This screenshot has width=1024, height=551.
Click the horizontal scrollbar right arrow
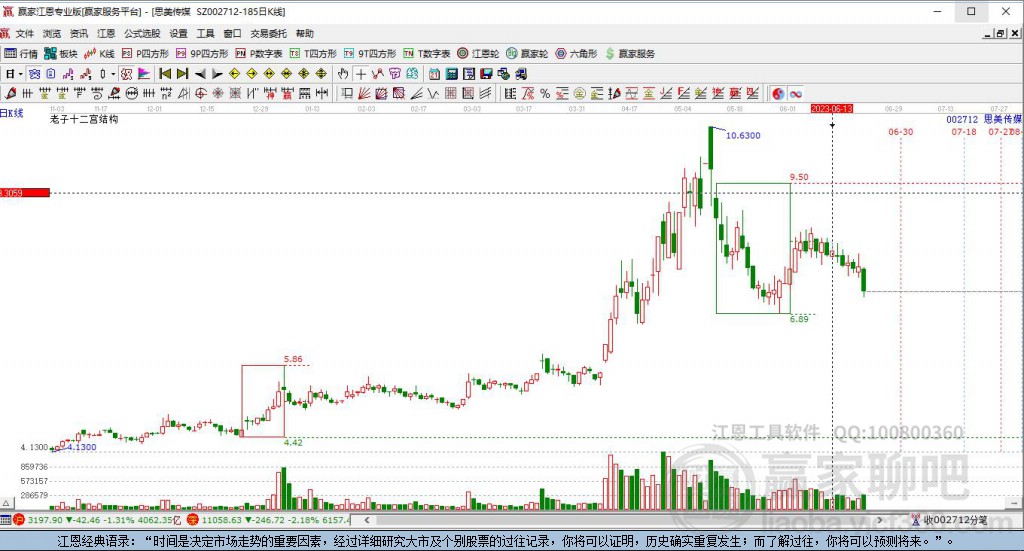pos(879,520)
